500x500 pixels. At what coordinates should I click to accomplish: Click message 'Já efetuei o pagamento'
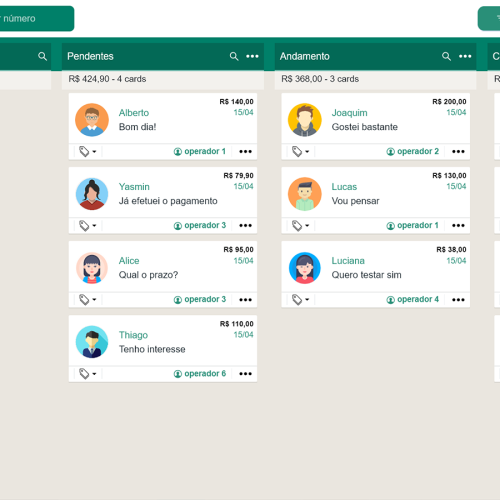[x=168, y=201]
